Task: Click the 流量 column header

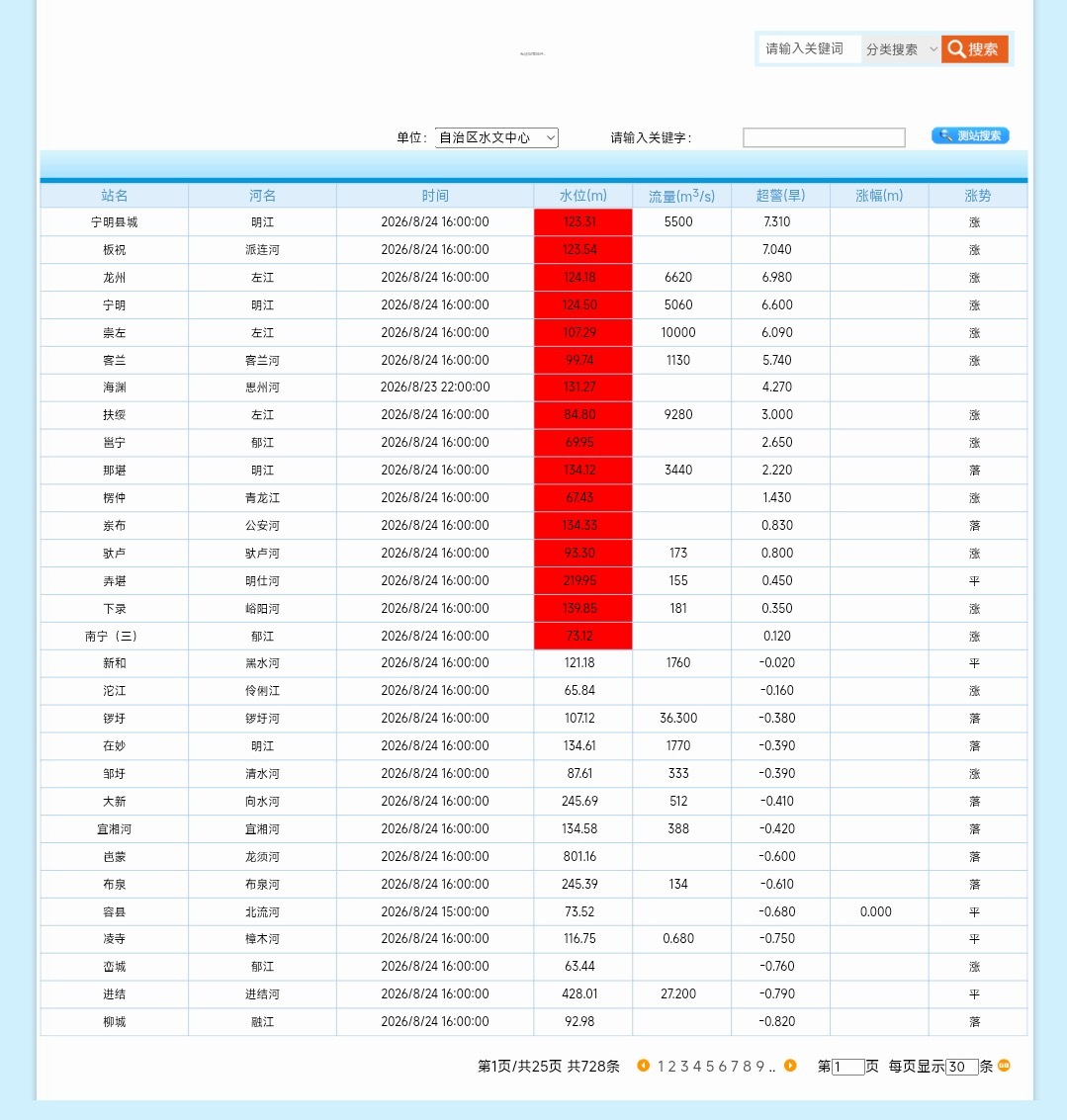Action: coord(681,195)
